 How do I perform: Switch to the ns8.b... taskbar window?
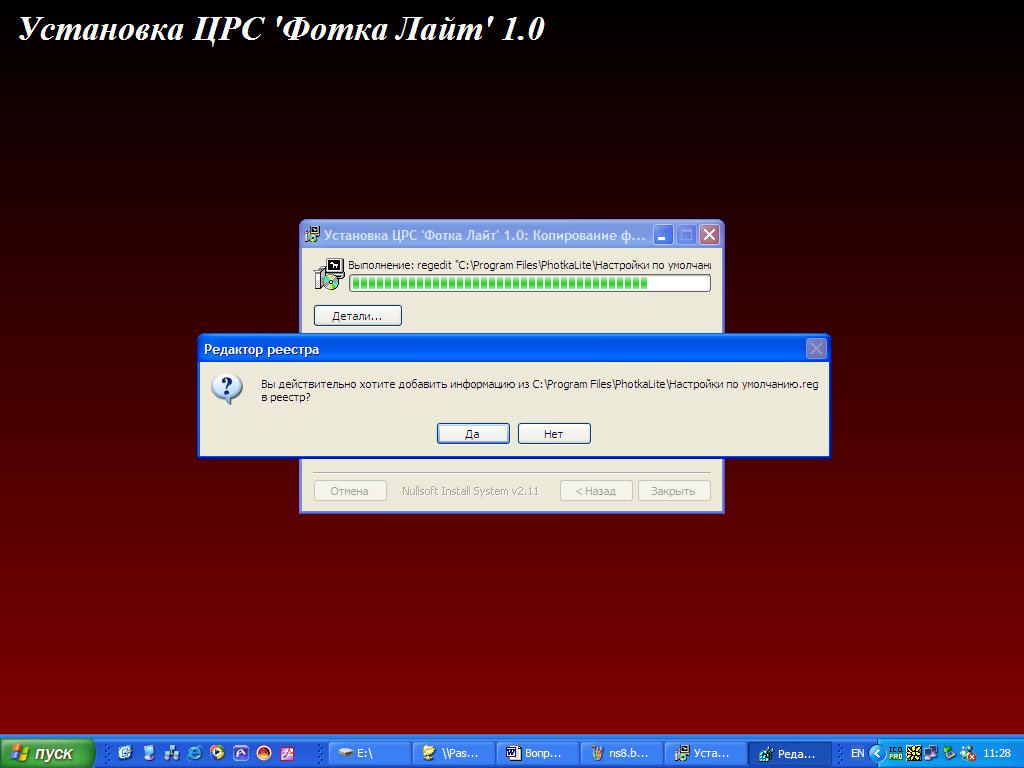pos(621,753)
